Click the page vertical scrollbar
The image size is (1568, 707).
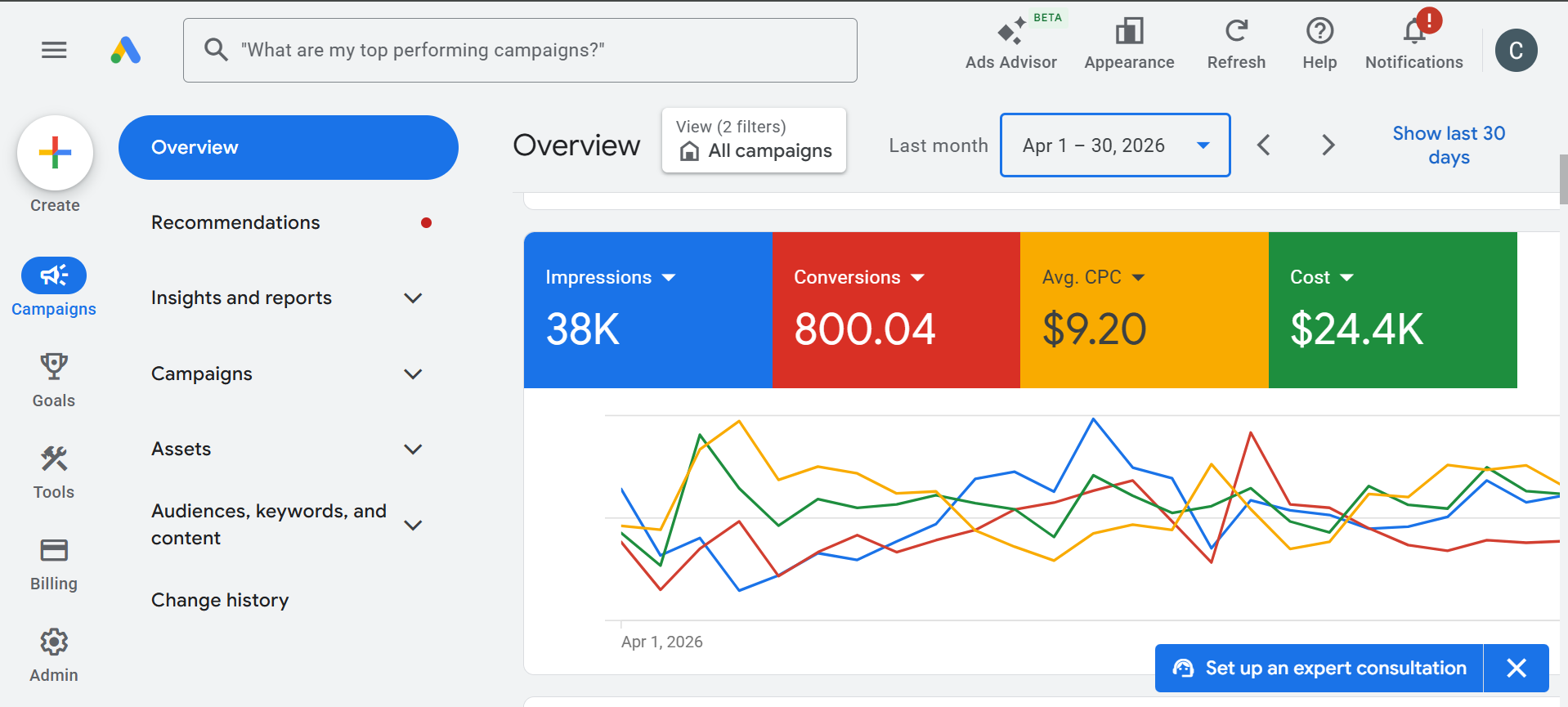[1563, 178]
